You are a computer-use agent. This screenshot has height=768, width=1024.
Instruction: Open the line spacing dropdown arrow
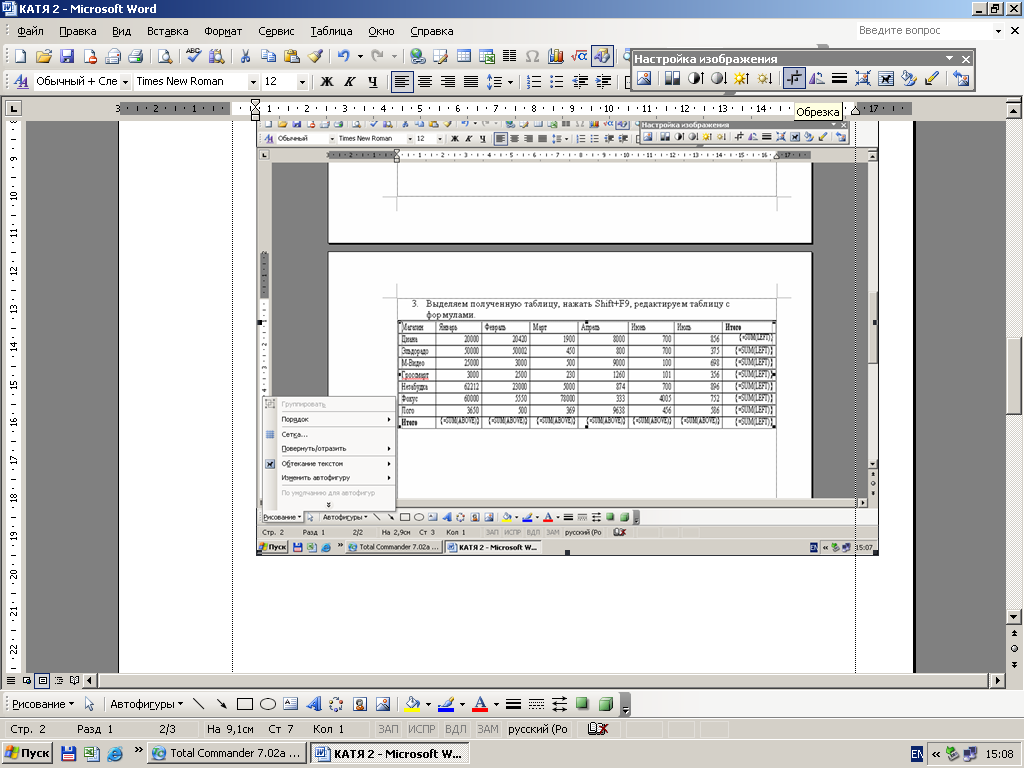510,82
